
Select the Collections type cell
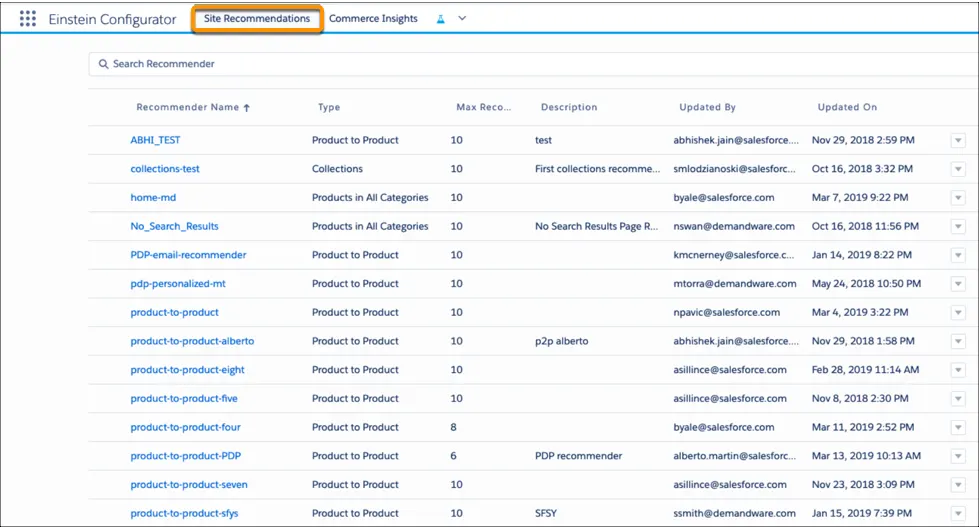point(337,169)
